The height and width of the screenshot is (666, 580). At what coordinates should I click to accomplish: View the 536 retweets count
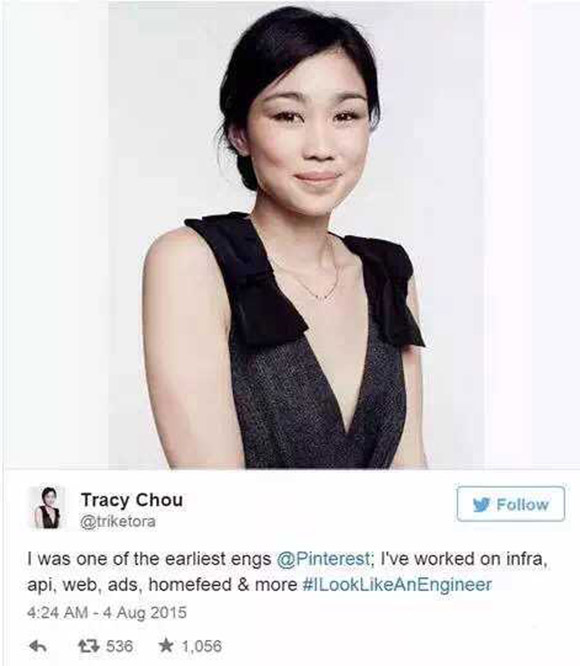[x=119, y=646]
